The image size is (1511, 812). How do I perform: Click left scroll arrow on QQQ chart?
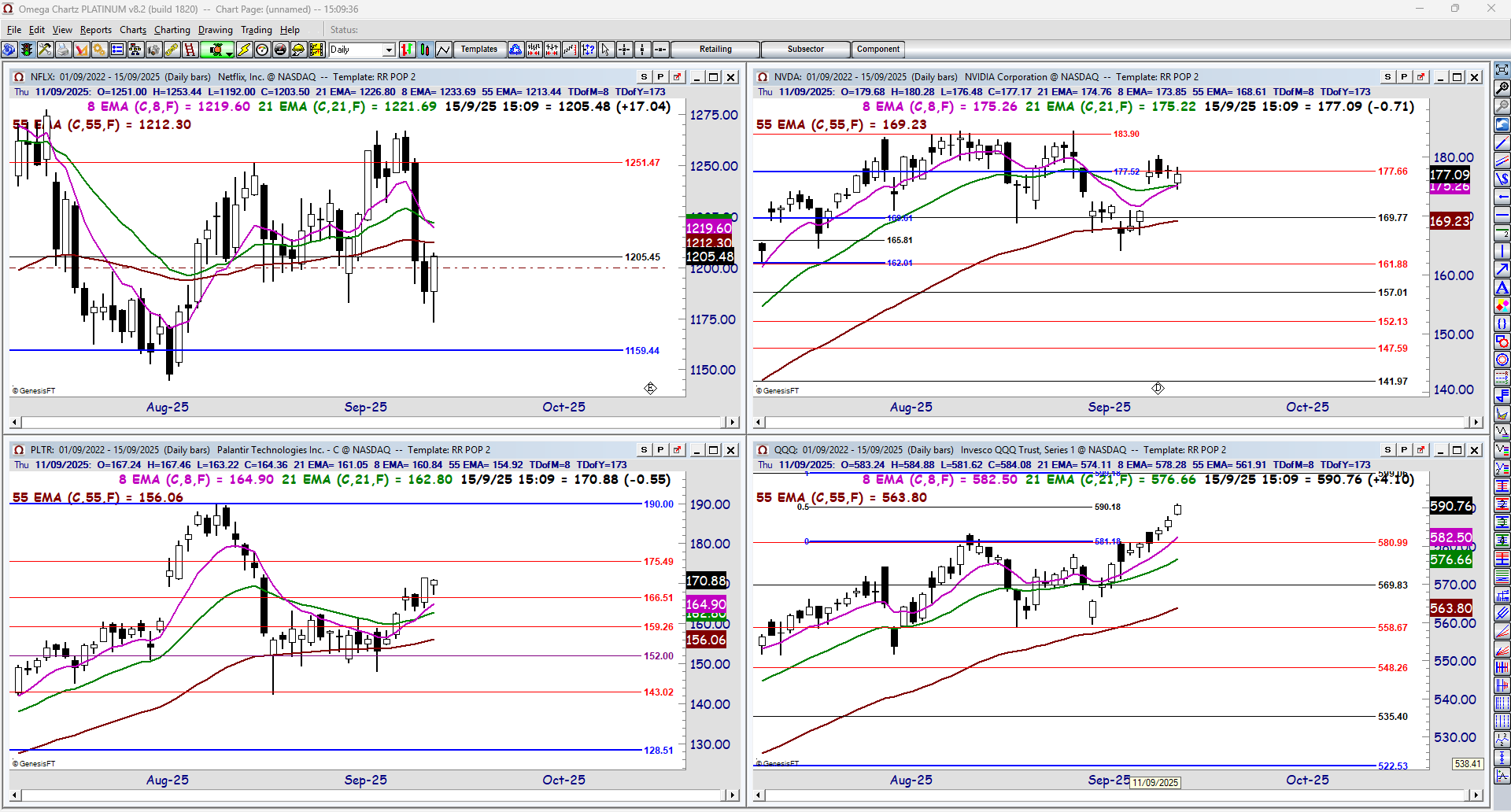(759, 795)
